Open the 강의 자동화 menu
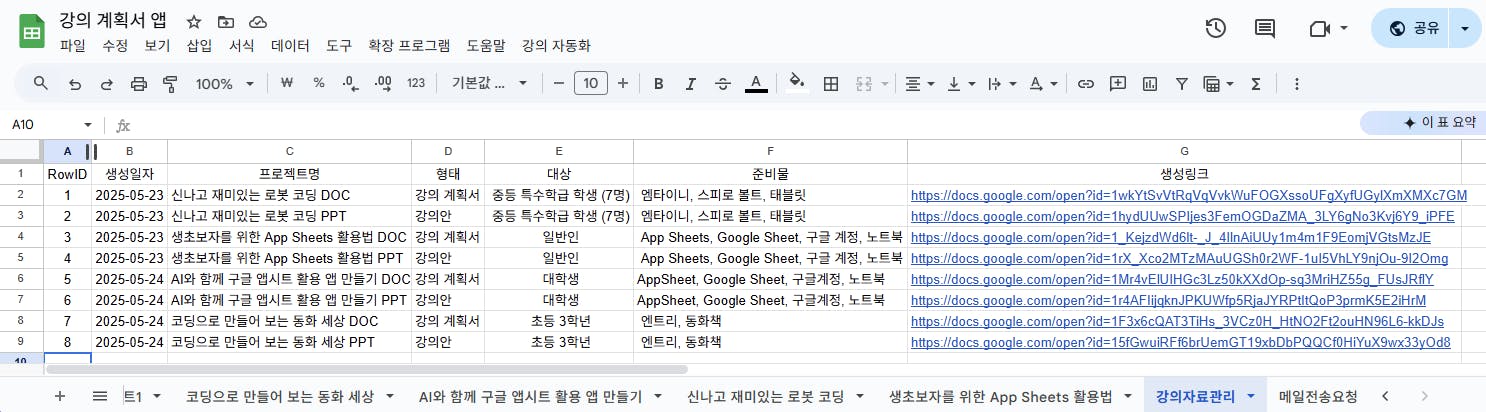 click(556, 45)
